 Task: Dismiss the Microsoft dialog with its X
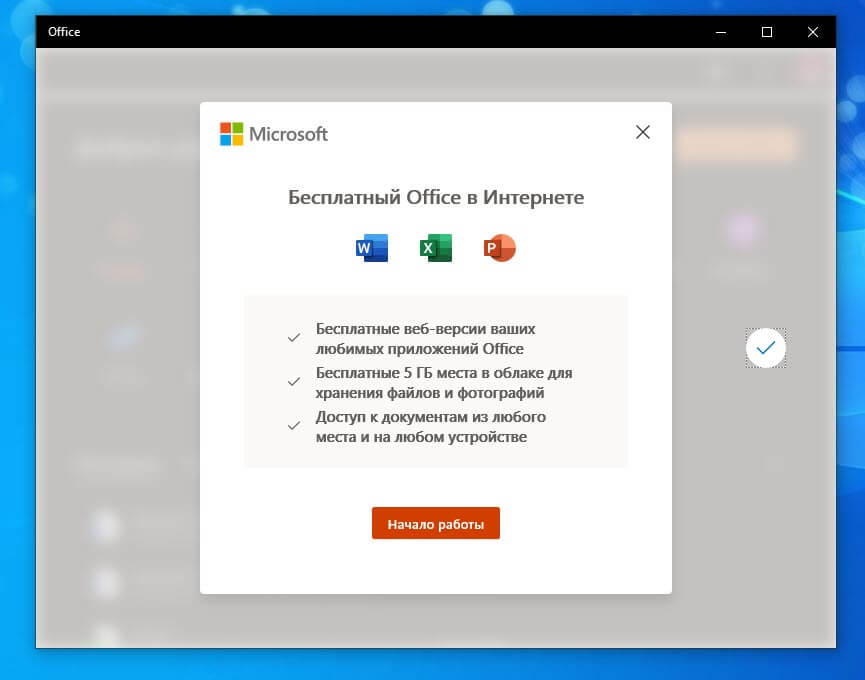(643, 132)
